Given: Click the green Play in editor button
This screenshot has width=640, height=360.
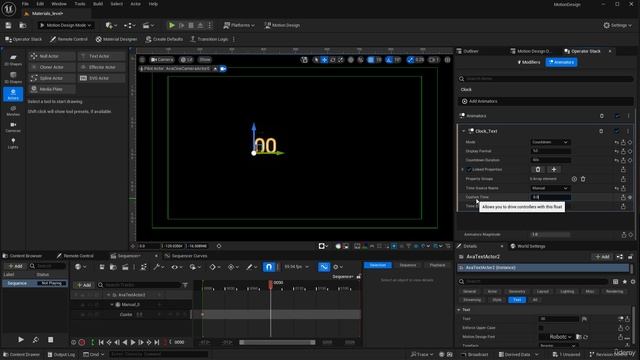Looking at the screenshot, I should pyautogui.click(x=172, y=25).
